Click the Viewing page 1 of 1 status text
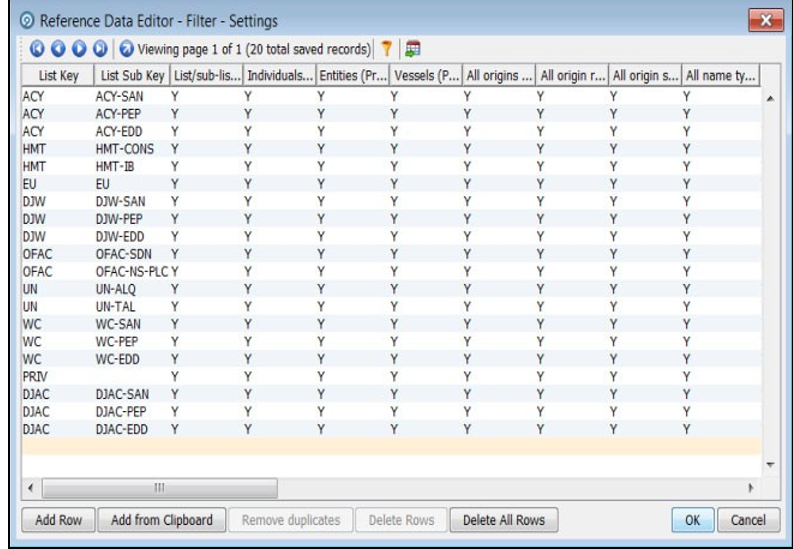This screenshot has width=793, height=549. tap(254, 49)
